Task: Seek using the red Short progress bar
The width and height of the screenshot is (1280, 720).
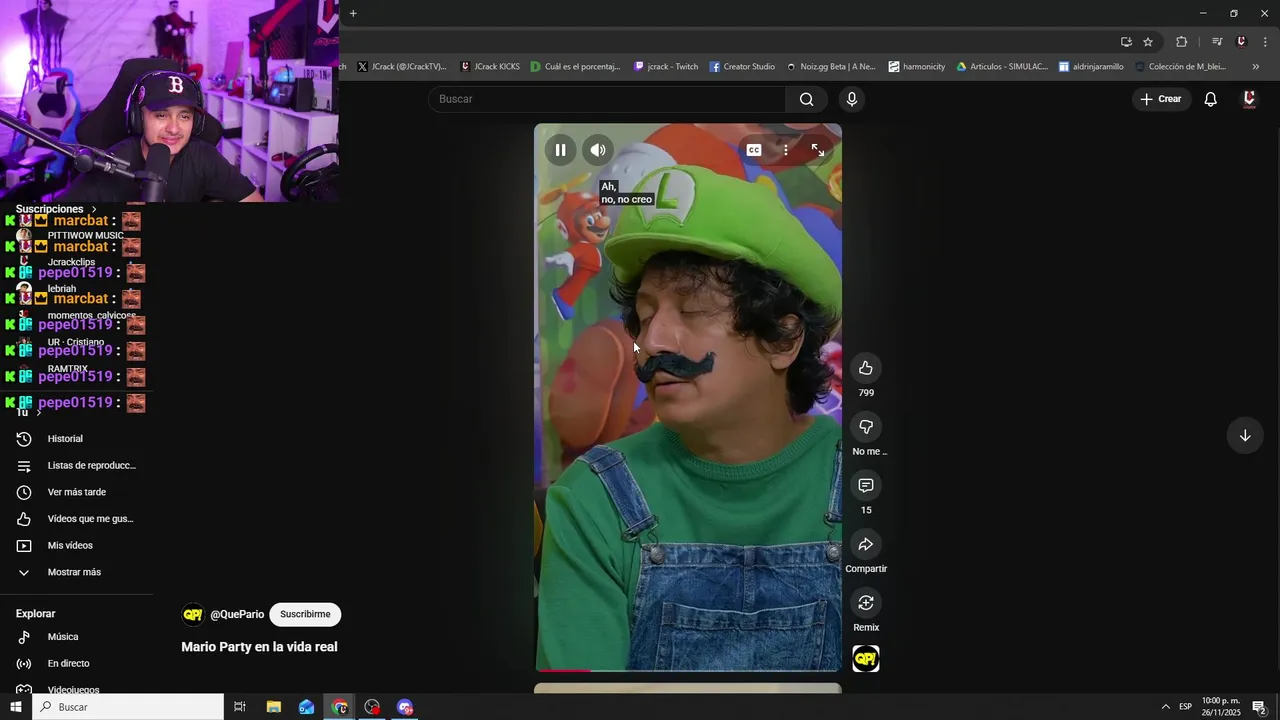Action: pyautogui.click(x=688, y=670)
